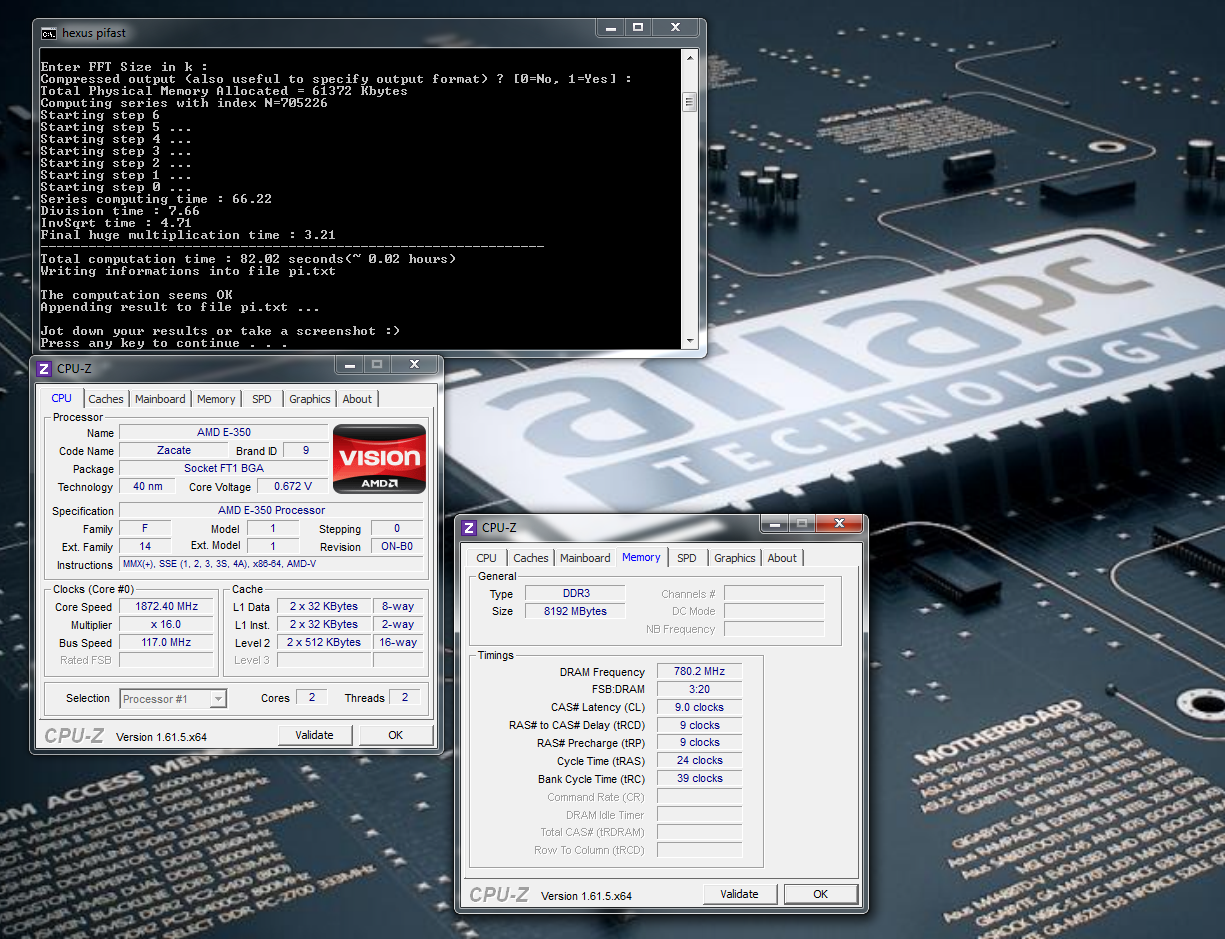Click the Code Name value Zacate

[173, 450]
